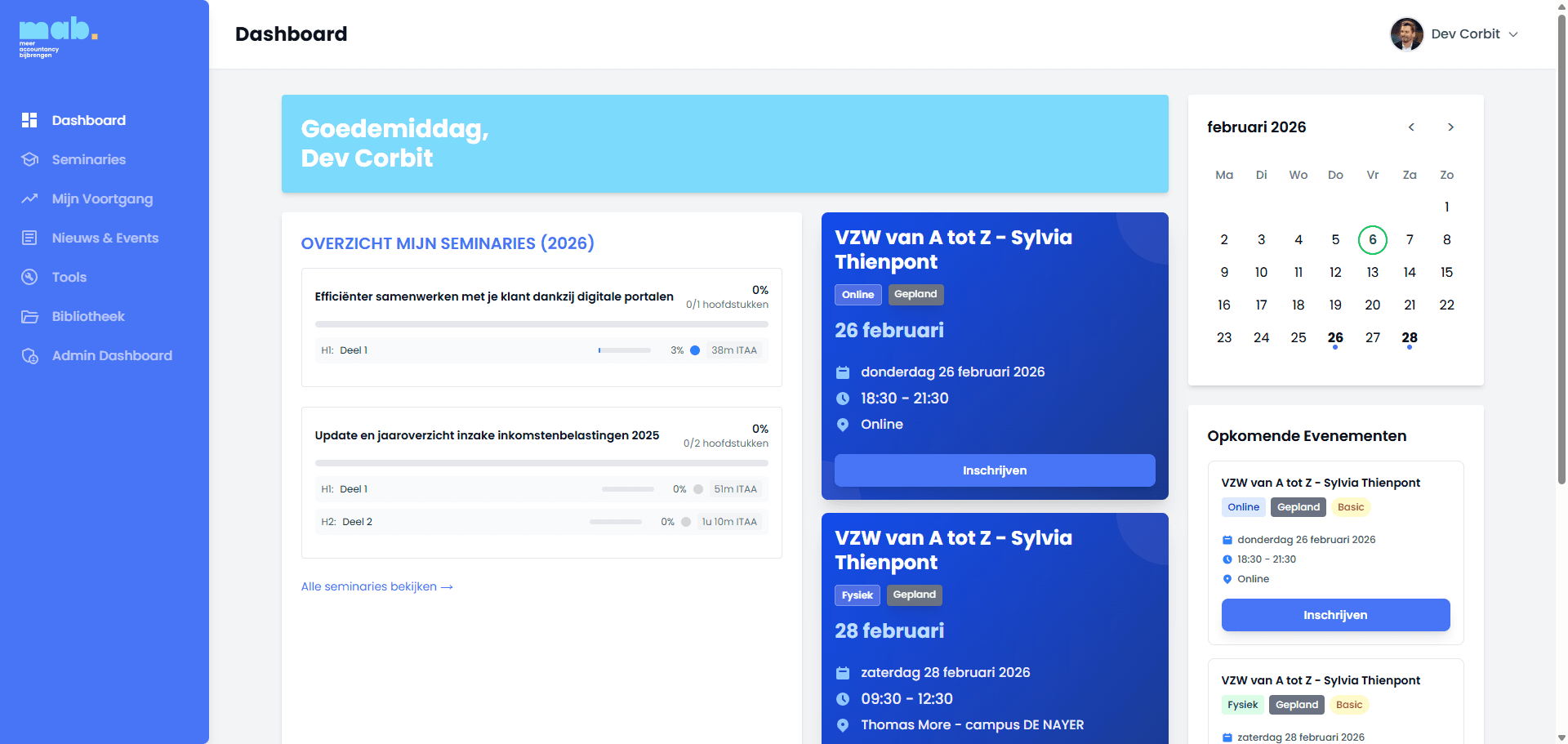
Task: Click the Deel 1 progress bar at 3%
Action: (x=625, y=350)
